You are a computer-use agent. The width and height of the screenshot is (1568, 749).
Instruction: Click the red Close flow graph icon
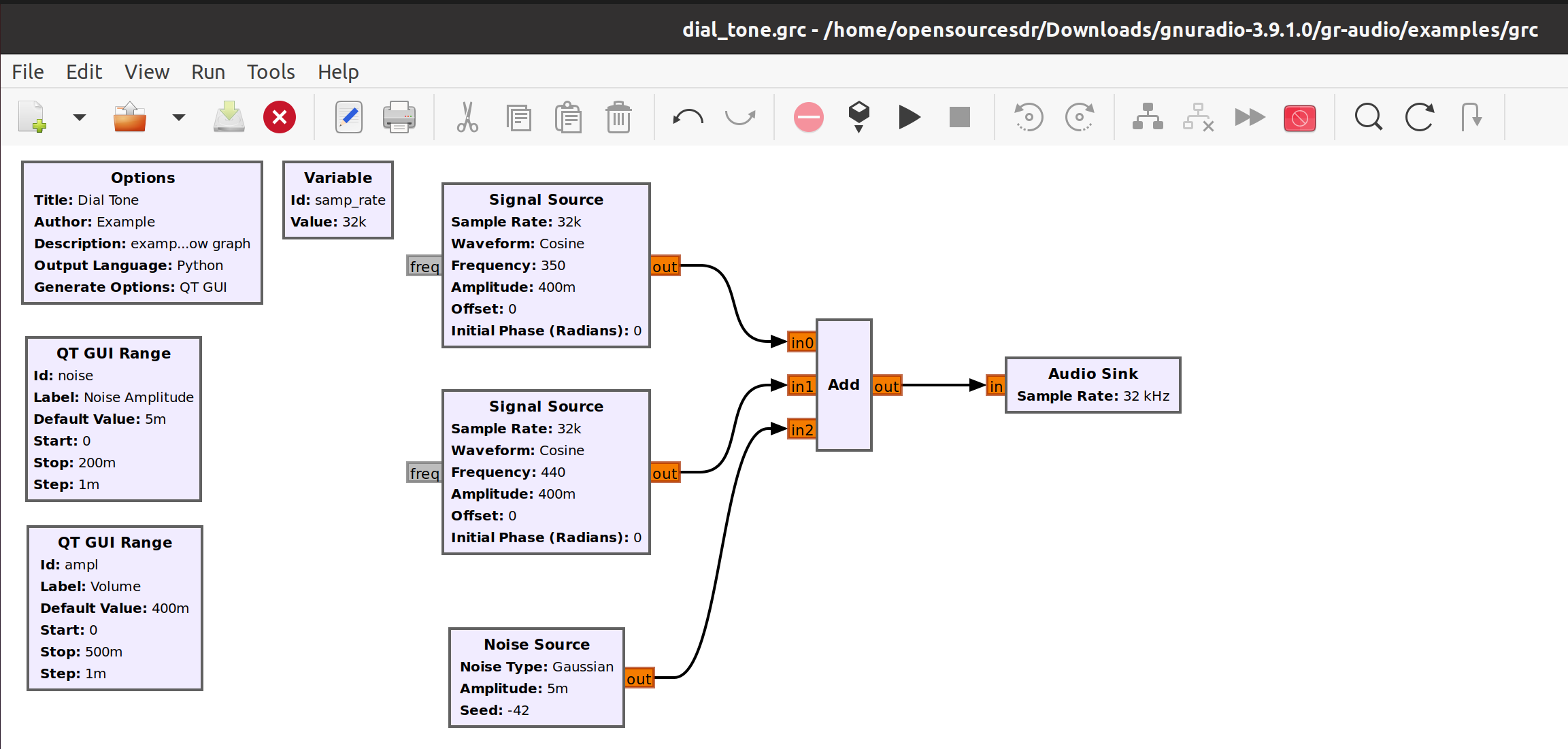point(280,118)
